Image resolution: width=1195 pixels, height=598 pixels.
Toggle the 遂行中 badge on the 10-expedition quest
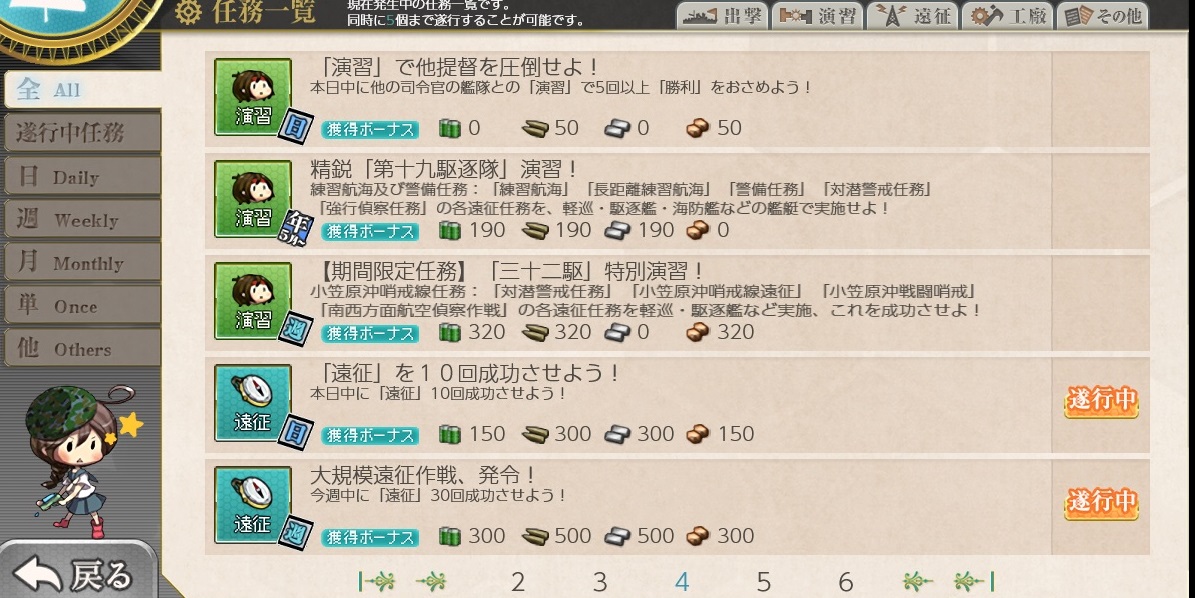[x=1101, y=401]
